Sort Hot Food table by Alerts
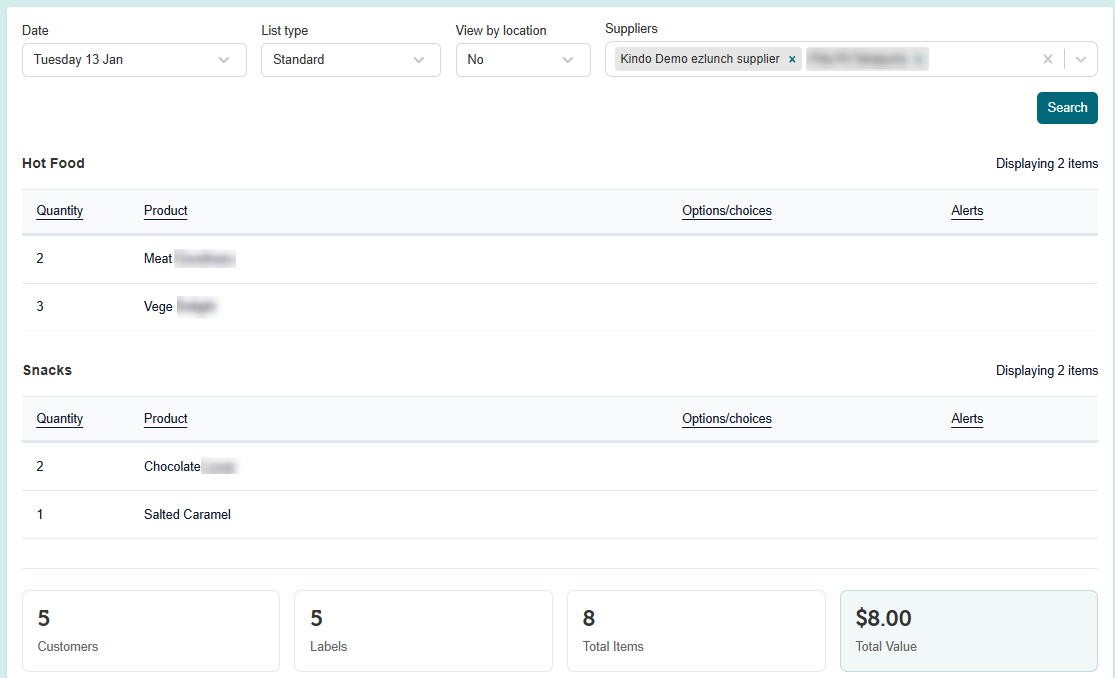Viewport: 1115px width, 678px height. [967, 211]
